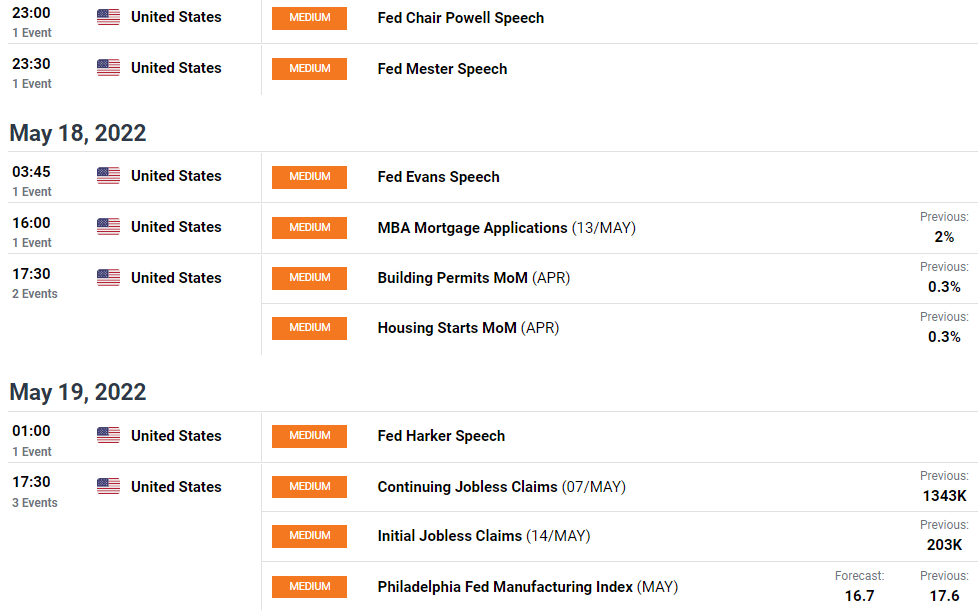Click MEDIUM badge for Fed Chair Powell Speech
The image size is (978, 610).
coord(309,18)
